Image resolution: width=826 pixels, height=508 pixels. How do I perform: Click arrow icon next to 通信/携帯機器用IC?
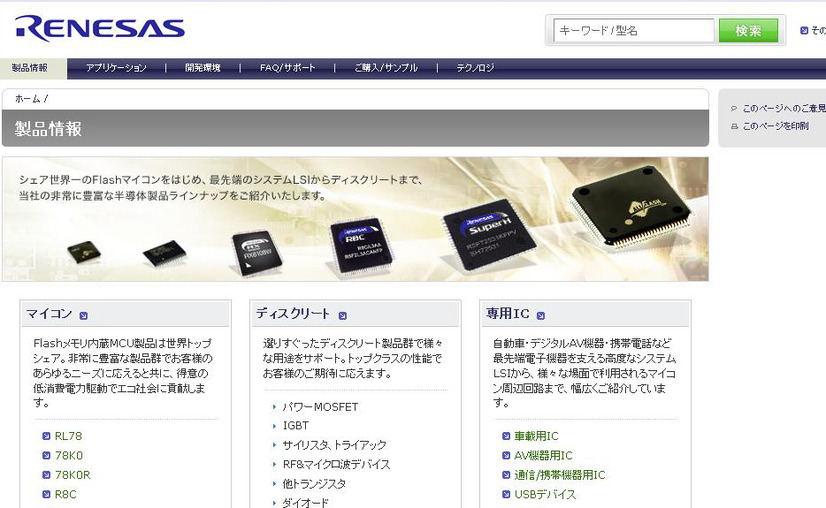click(506, 475)
